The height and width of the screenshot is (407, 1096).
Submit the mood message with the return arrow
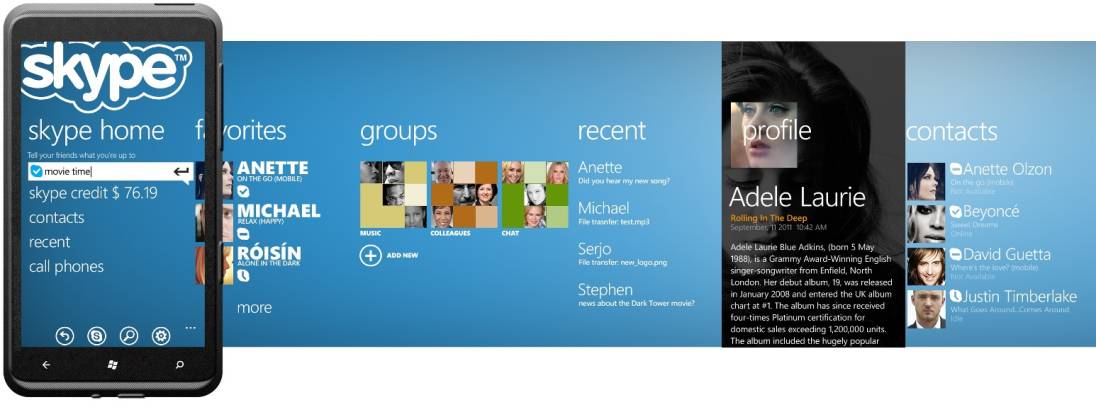point(182,171)
